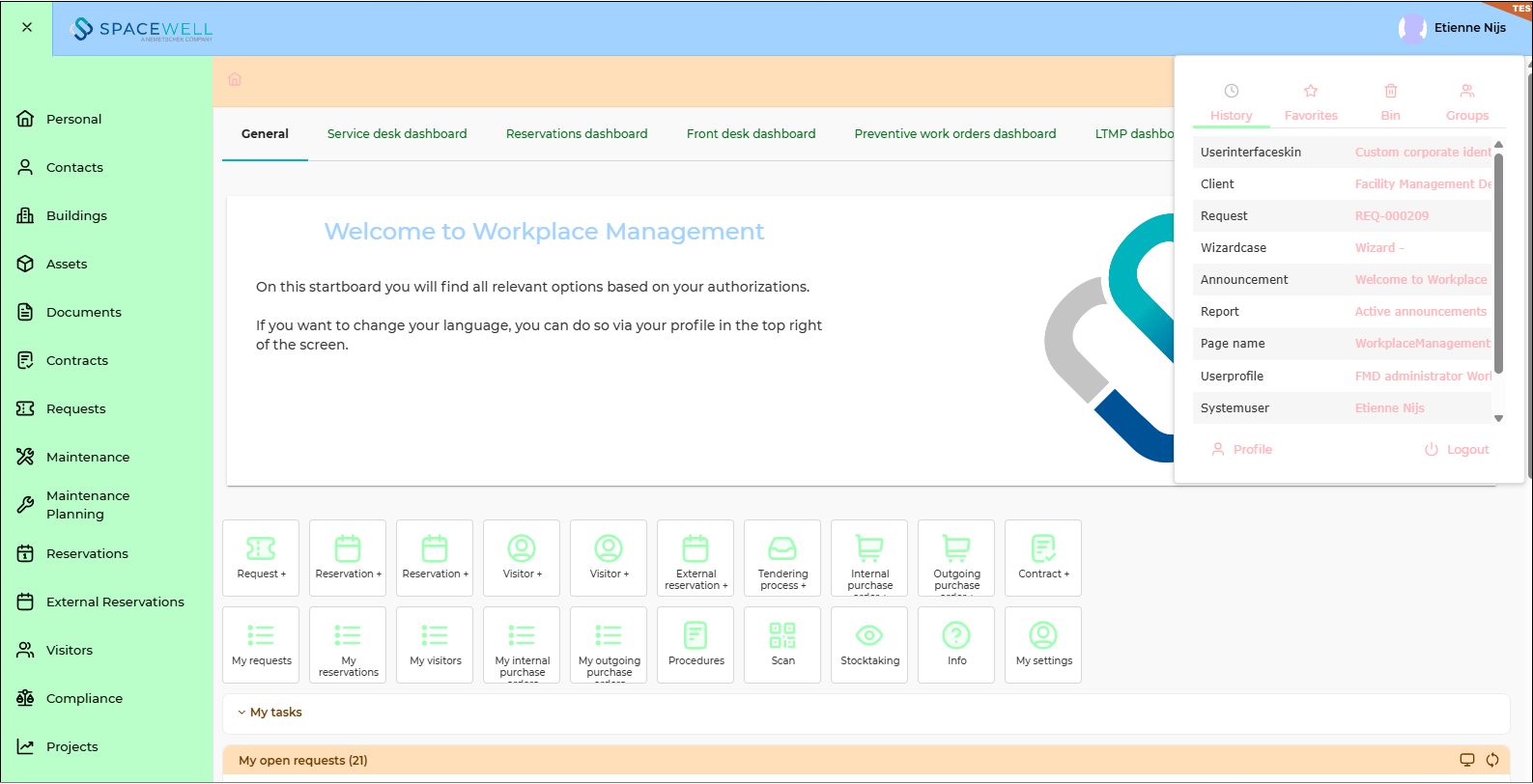
Task: Refresh My open requests panel
Action: (1492, 760)
